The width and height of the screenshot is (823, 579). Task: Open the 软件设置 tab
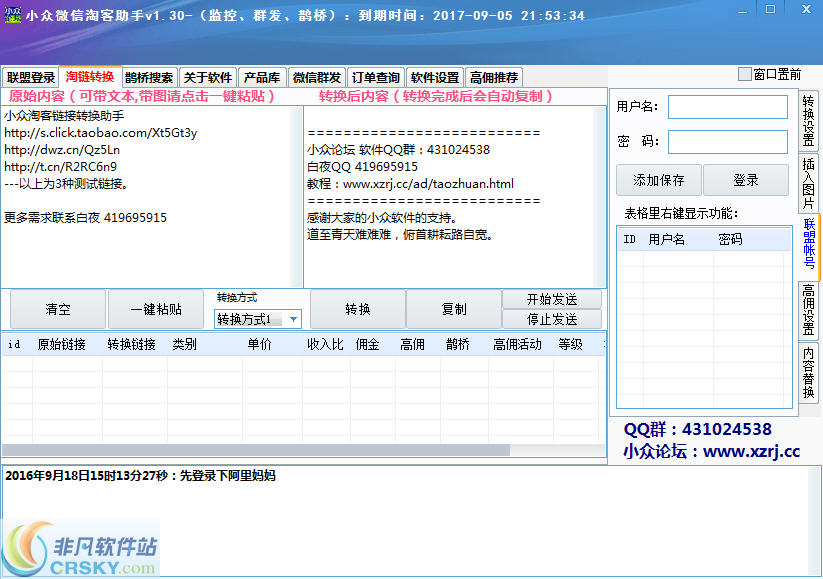pos(434,77)
